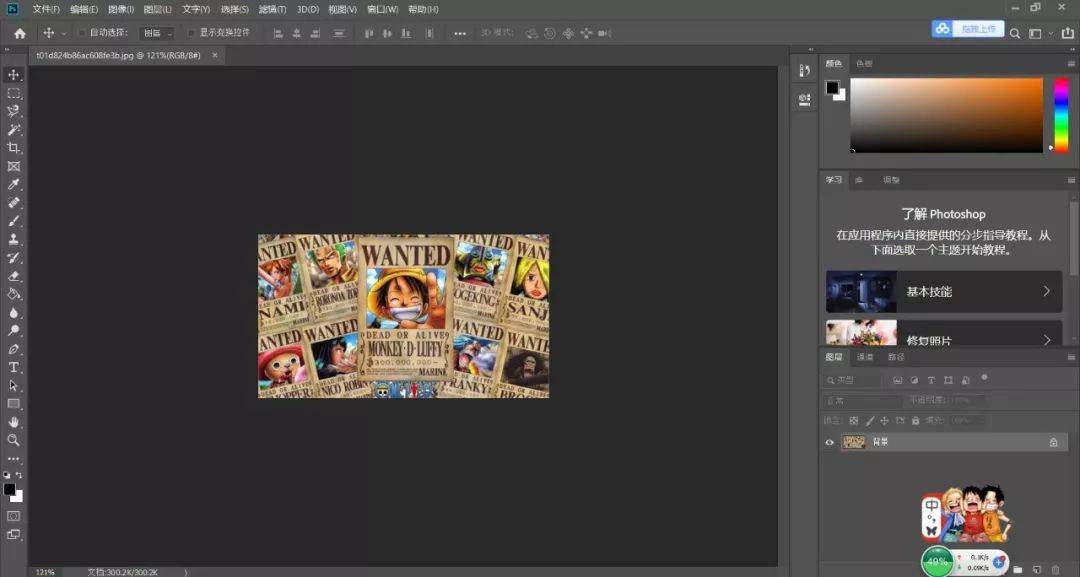Toggle adjustment layer filter in Layers panel

pyautogui.click(x=915, y=380)
